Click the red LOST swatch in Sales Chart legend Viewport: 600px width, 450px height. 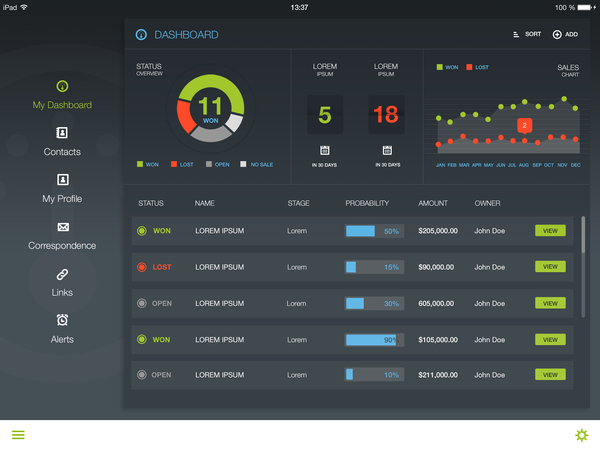(x=470, y=67)
